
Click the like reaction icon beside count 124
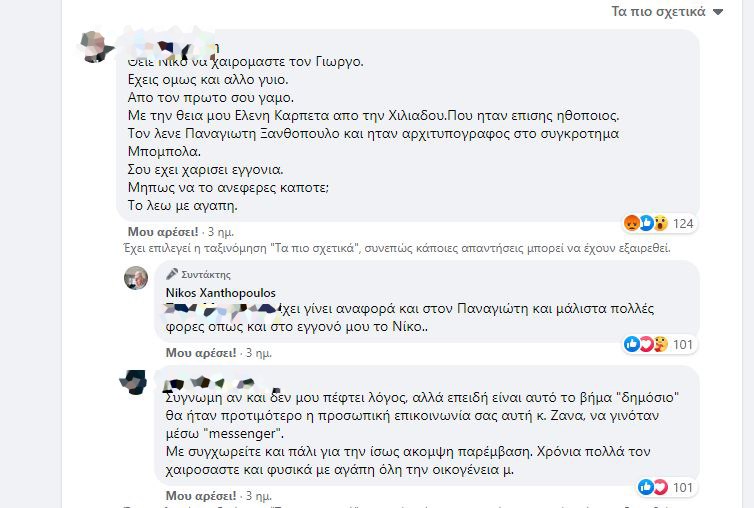(x=646, y=223)
